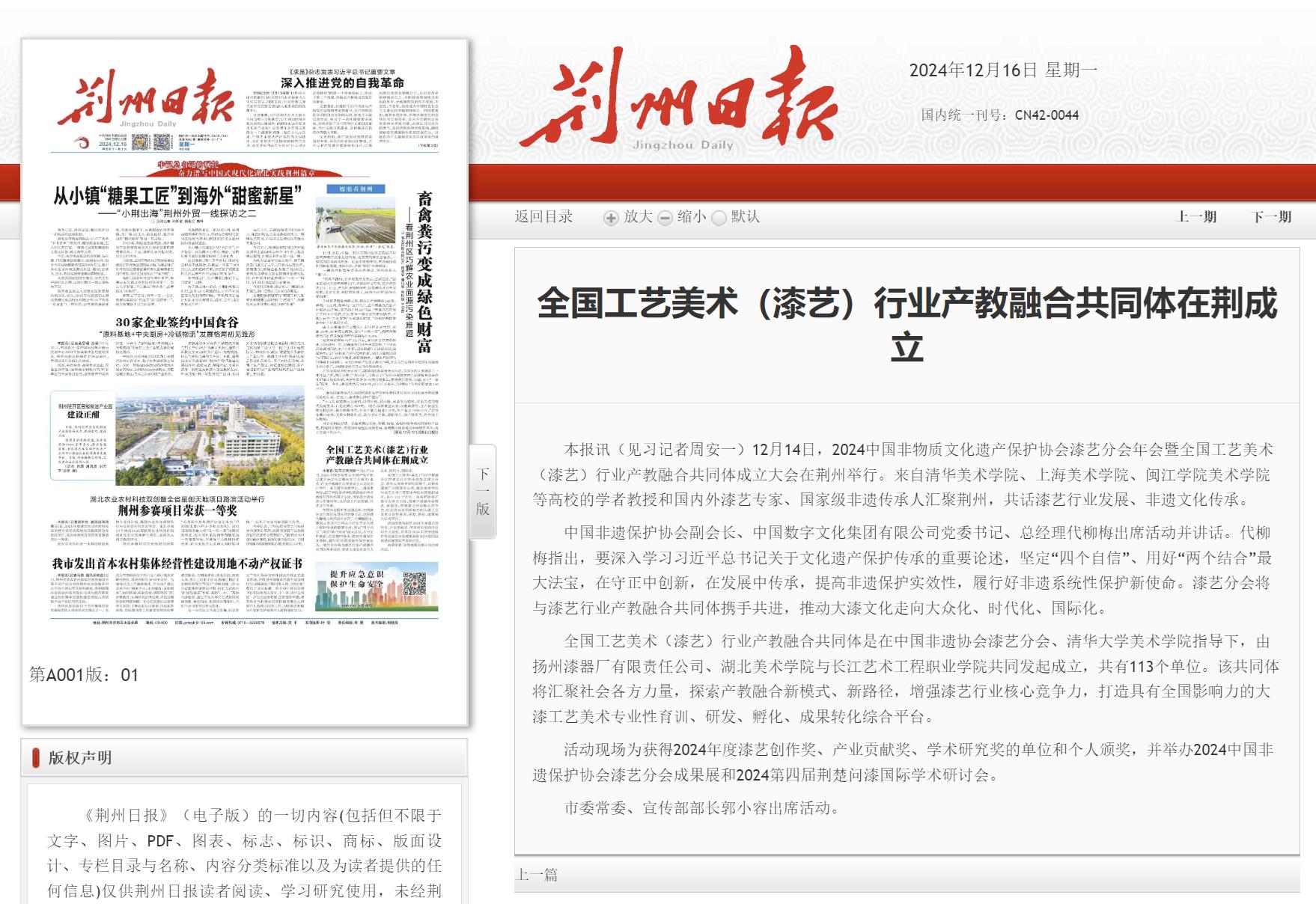Click the 返回目录 link
The image size is (1316, 904).
(543, 217)
